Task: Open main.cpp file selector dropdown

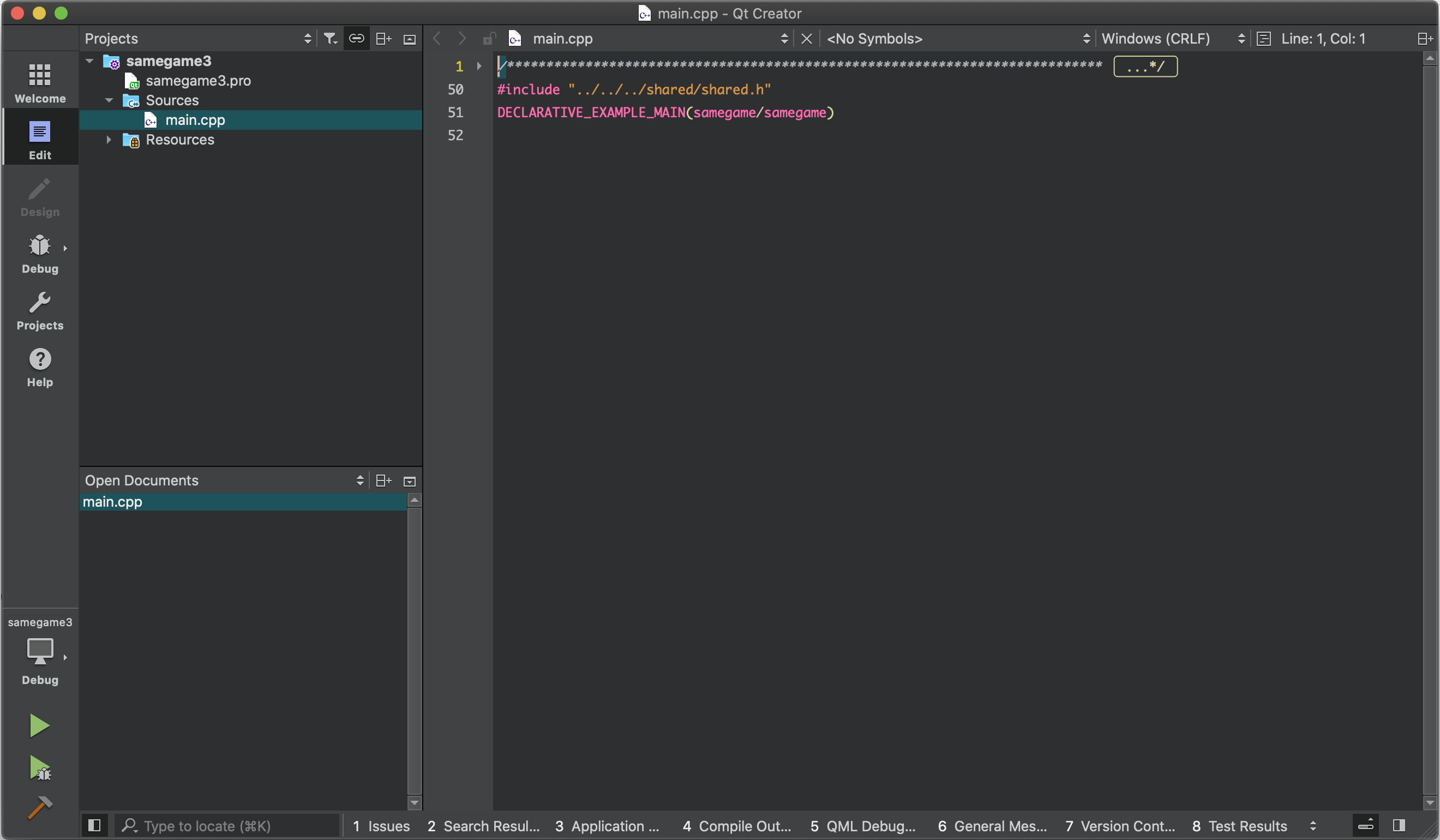Action: (x=648, y=38)
